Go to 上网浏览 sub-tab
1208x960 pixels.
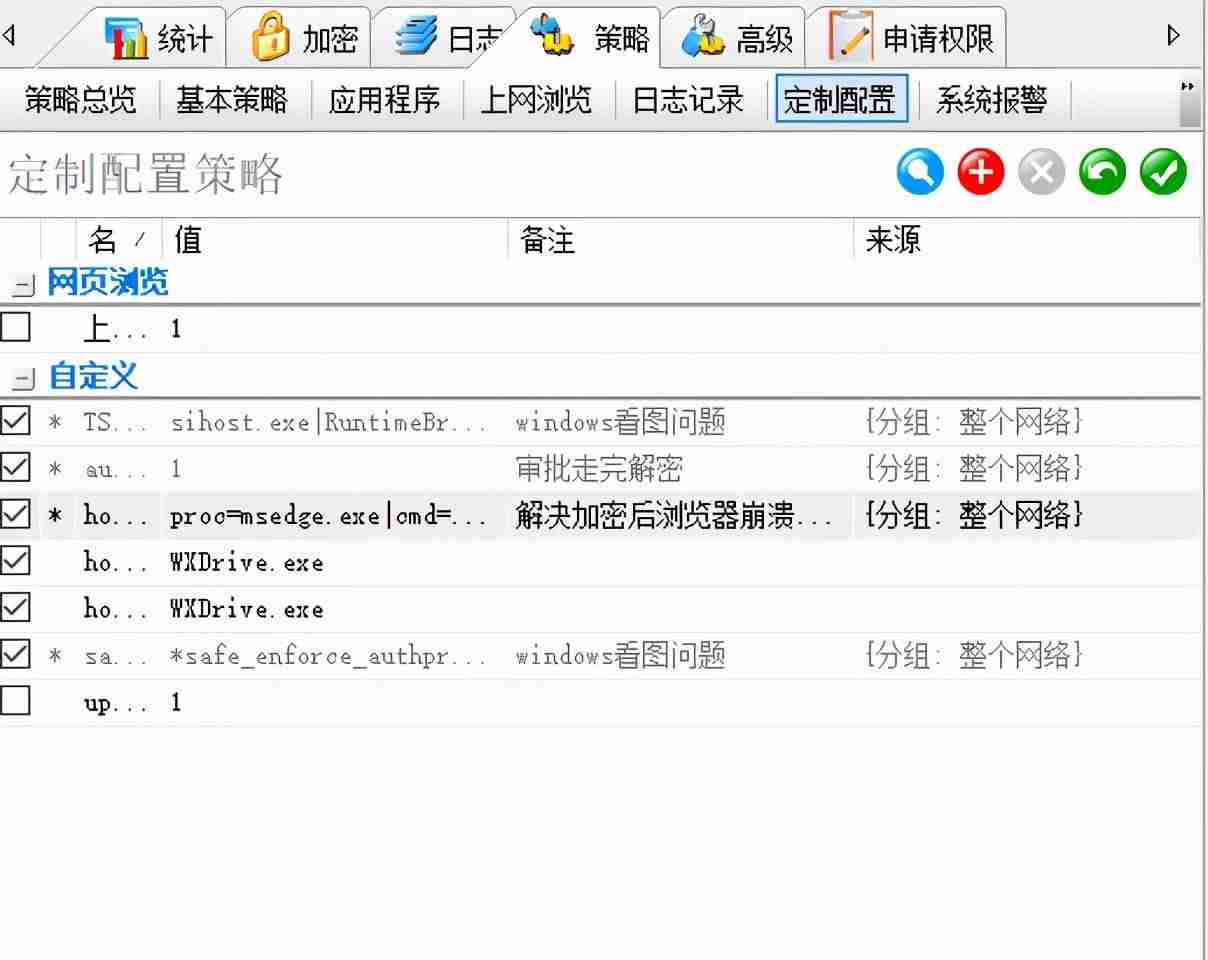[x=536, y=100]
